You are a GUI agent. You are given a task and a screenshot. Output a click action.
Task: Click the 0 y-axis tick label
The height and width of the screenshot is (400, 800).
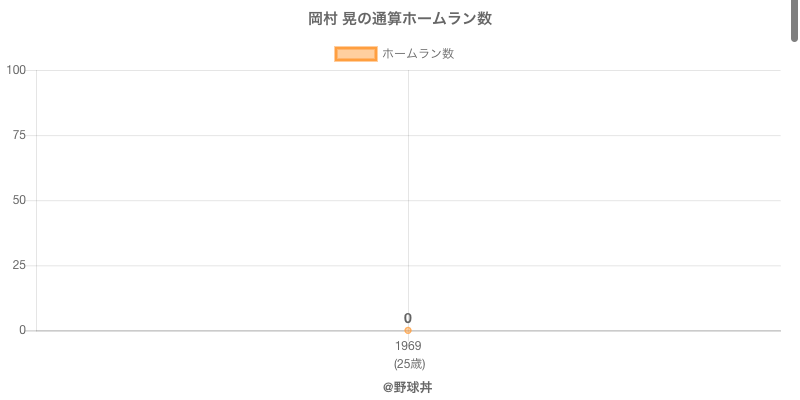[x=22, y=330]
